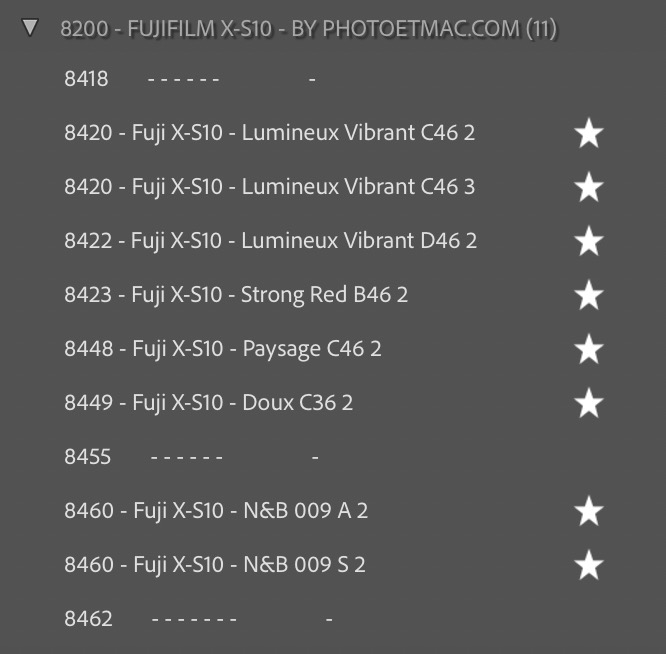The width and height of the screenshot is (666, 654).
Task: Click the star next to Lumineux Vibrant C46 2
Action: click(x=589, y=133)
